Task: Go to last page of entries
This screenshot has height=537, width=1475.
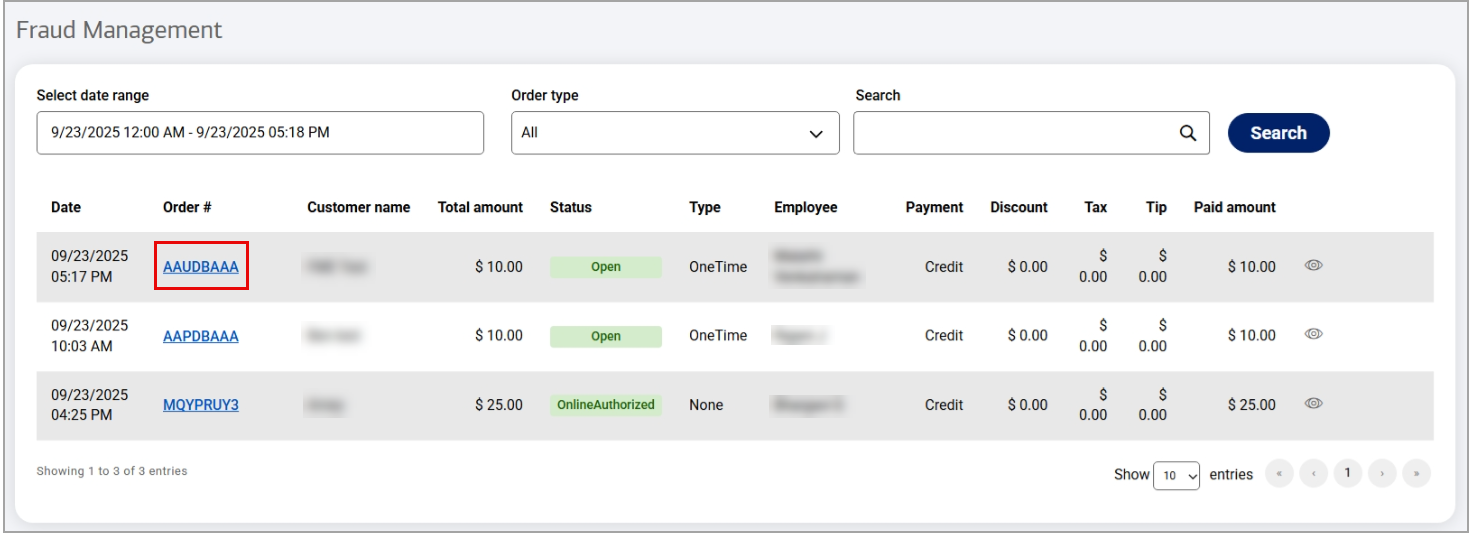Action: (1416, 473)
